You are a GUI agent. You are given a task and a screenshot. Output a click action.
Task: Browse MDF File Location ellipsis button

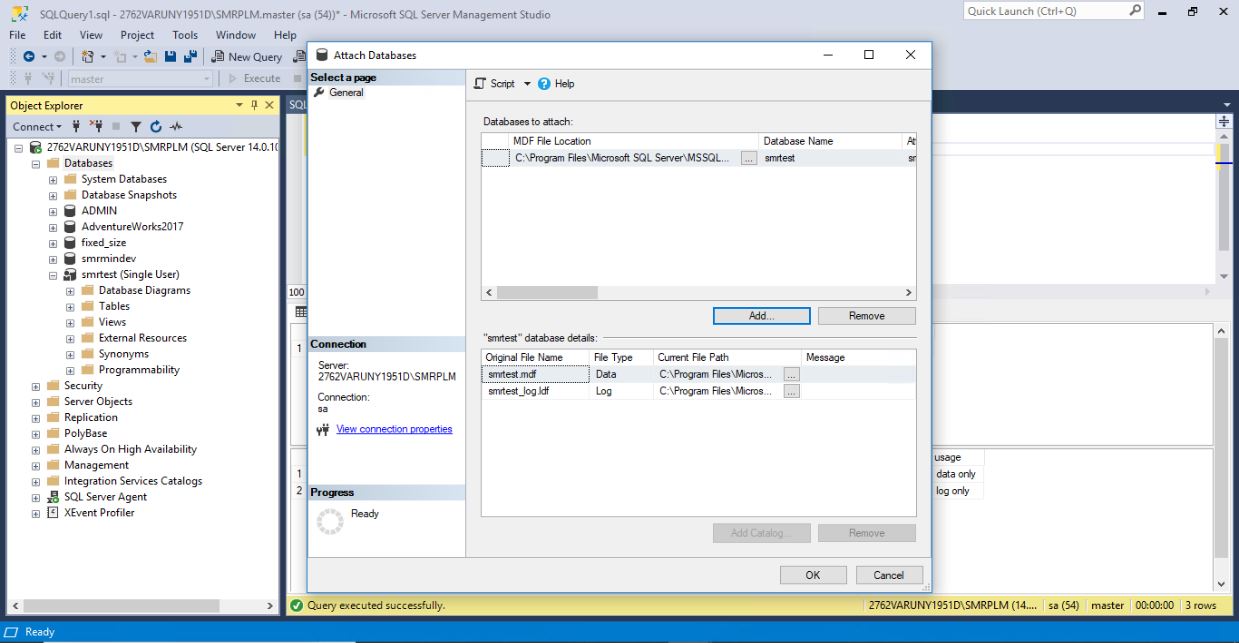coord(749,158)
